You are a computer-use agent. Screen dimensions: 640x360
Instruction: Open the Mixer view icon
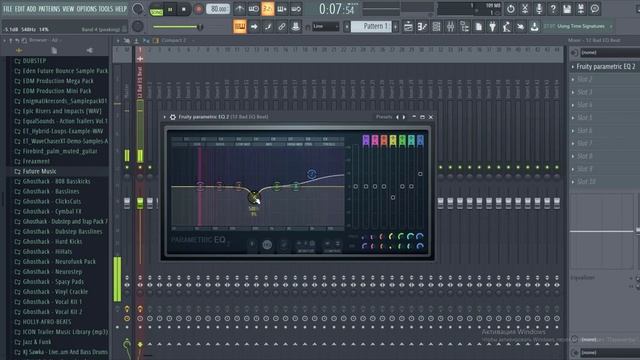pos(450,27)
